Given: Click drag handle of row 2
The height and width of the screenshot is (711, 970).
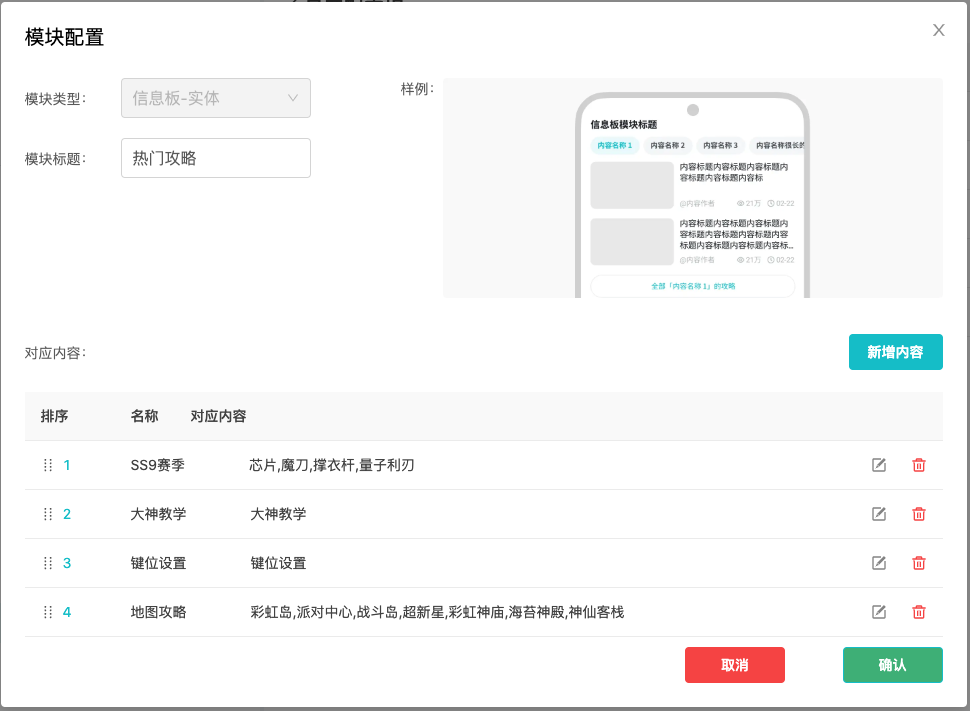Looking at the screenshot, I should (47, 514).
